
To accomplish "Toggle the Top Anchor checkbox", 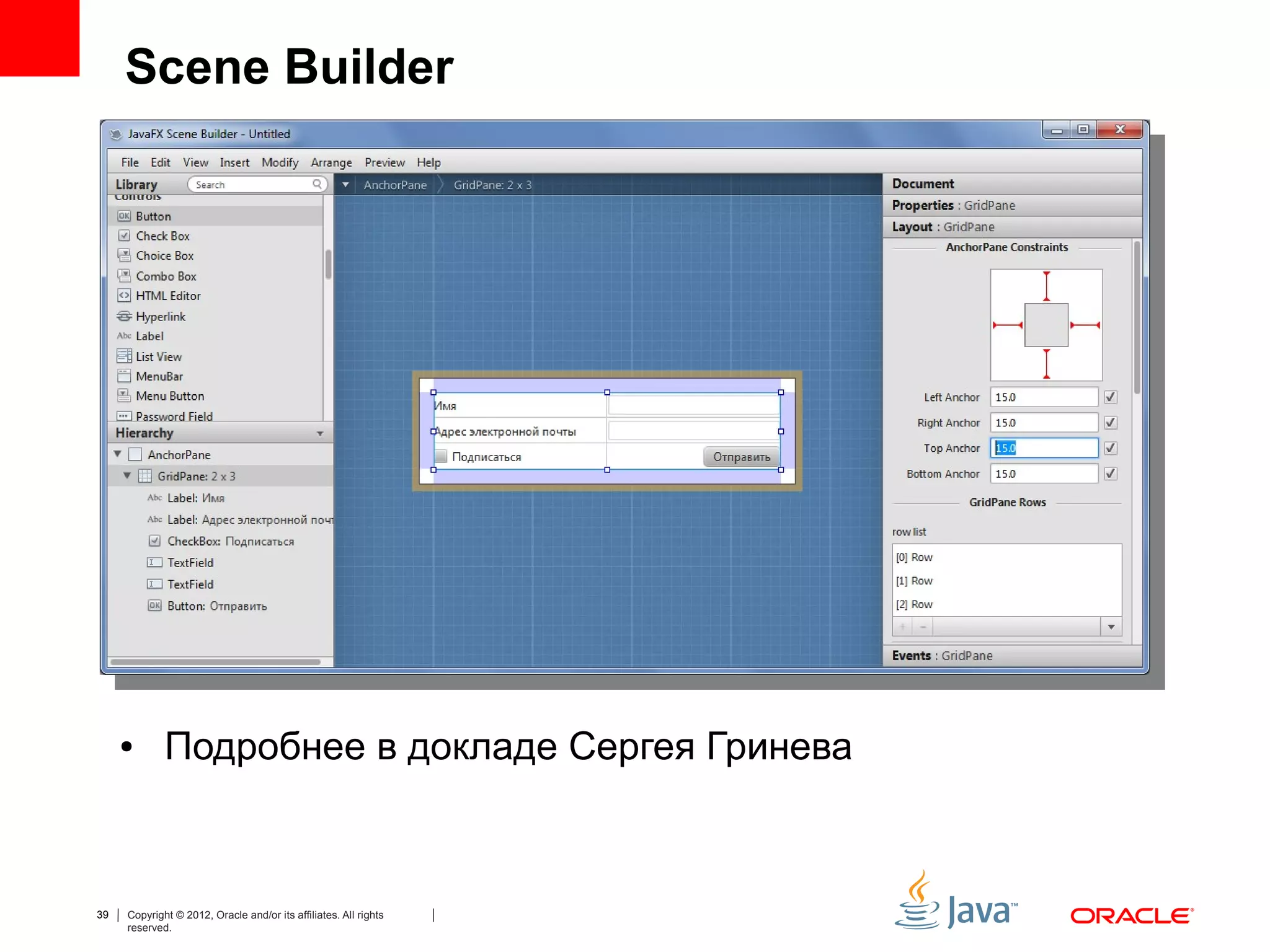I will click(x=1111, y=447).
